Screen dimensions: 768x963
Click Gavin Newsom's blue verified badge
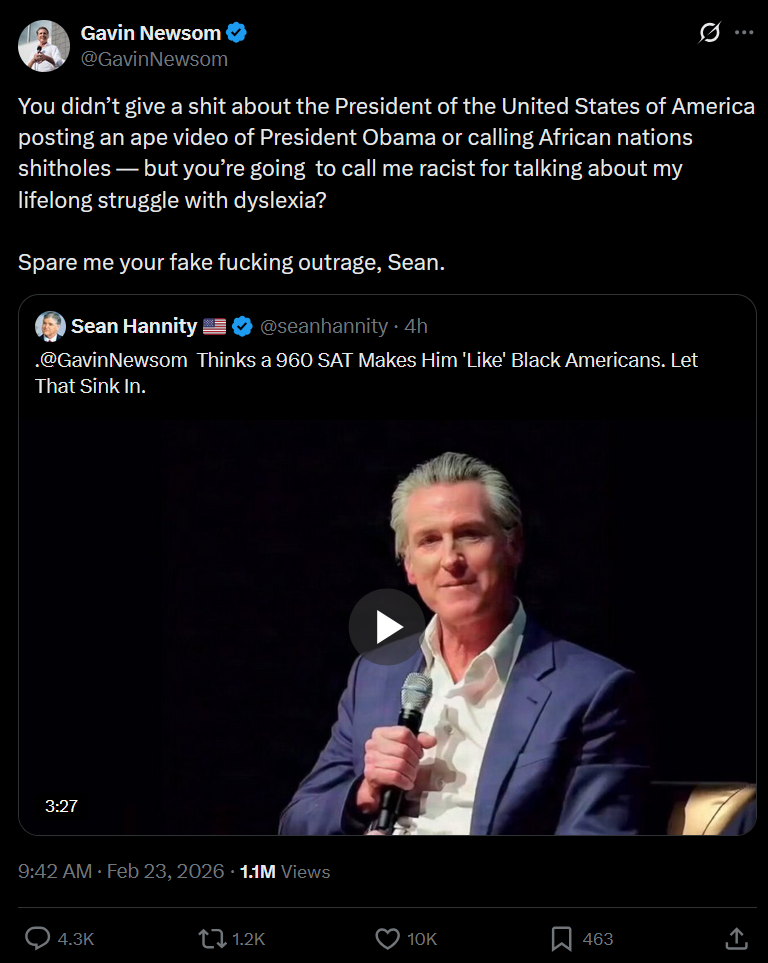pos(236,33)
